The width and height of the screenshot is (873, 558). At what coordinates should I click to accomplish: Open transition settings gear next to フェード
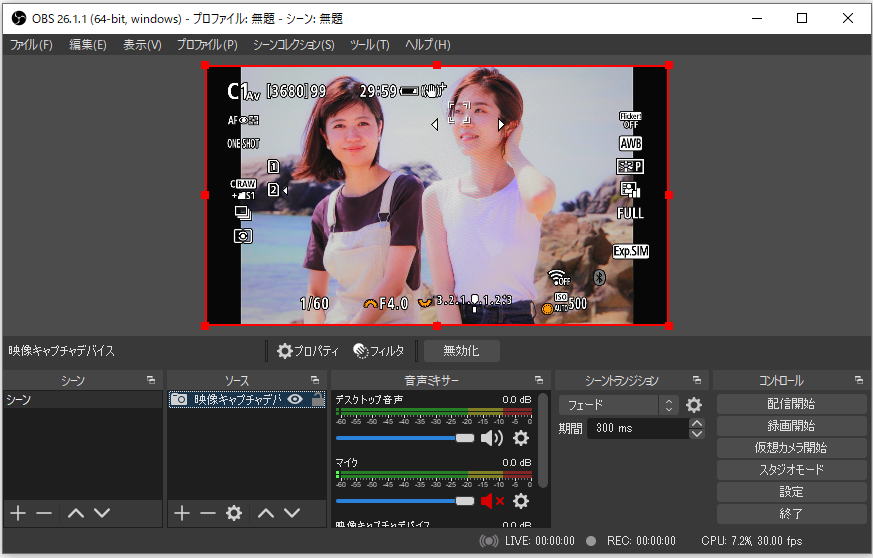(694, 405)
